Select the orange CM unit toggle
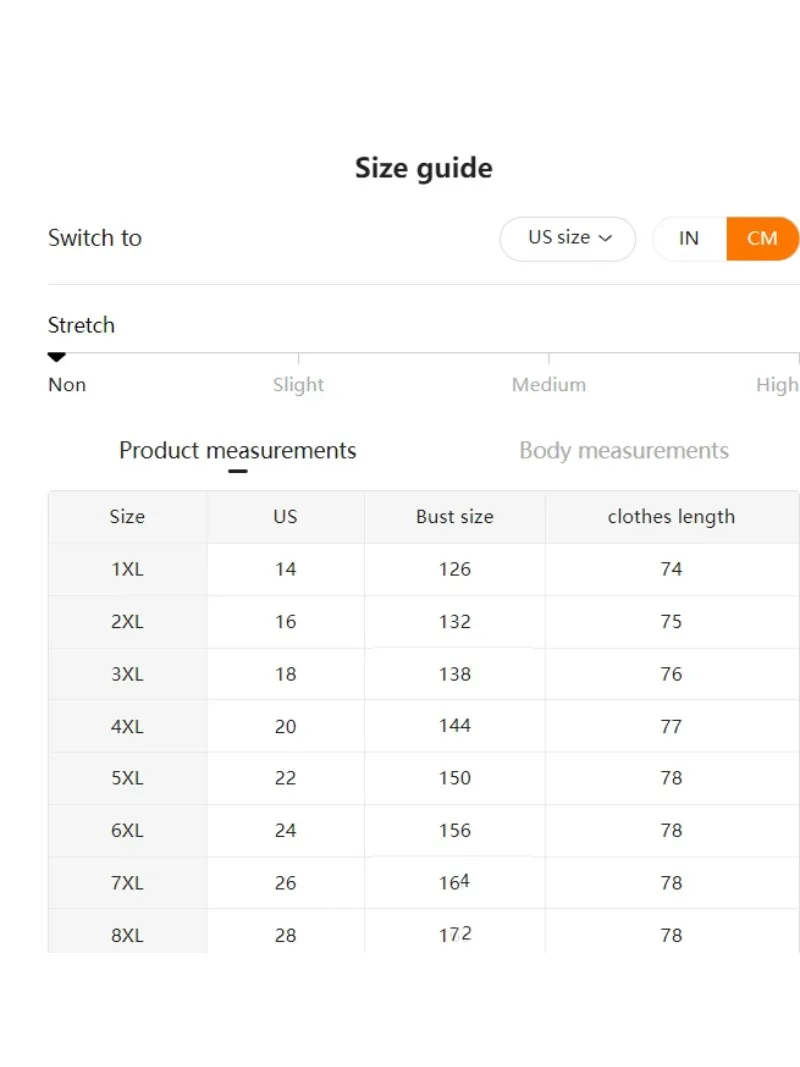 coord(762,238)
